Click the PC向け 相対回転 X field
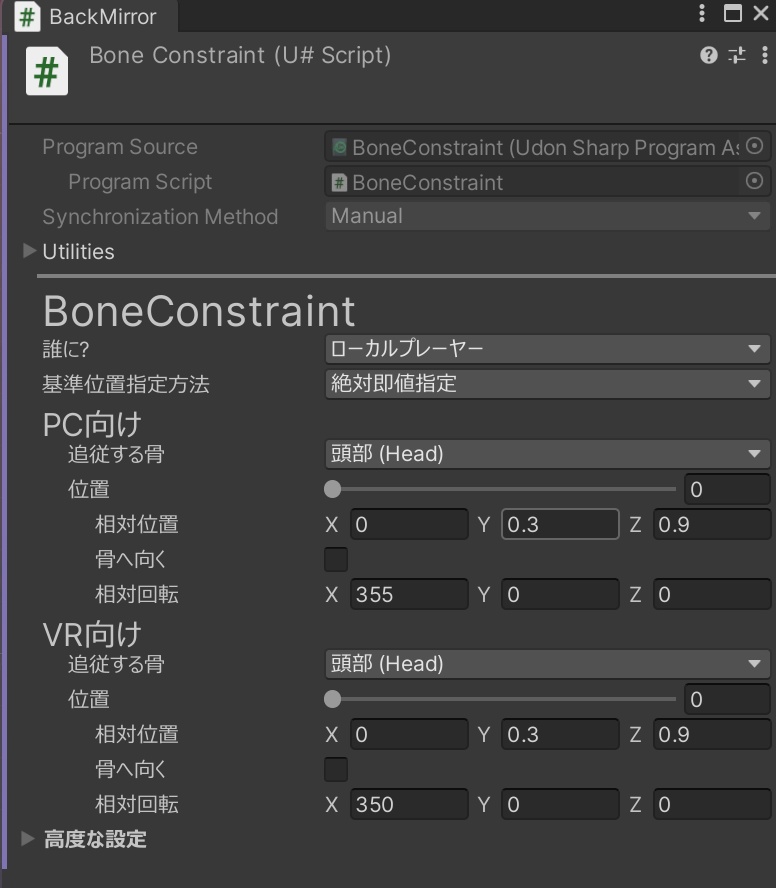This screenshot has width=776, height=888. click(x=408, y=595)
